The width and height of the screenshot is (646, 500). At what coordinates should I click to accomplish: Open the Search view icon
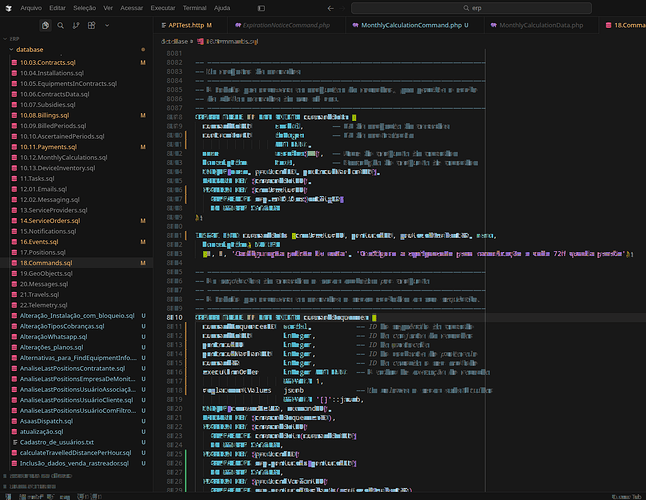(61, 25)
